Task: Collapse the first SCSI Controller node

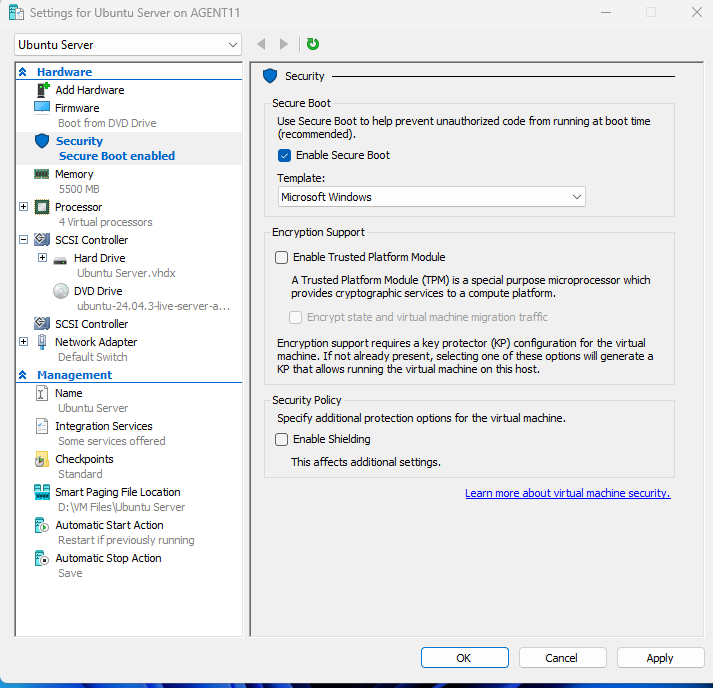Action: [x=24, y=240]
